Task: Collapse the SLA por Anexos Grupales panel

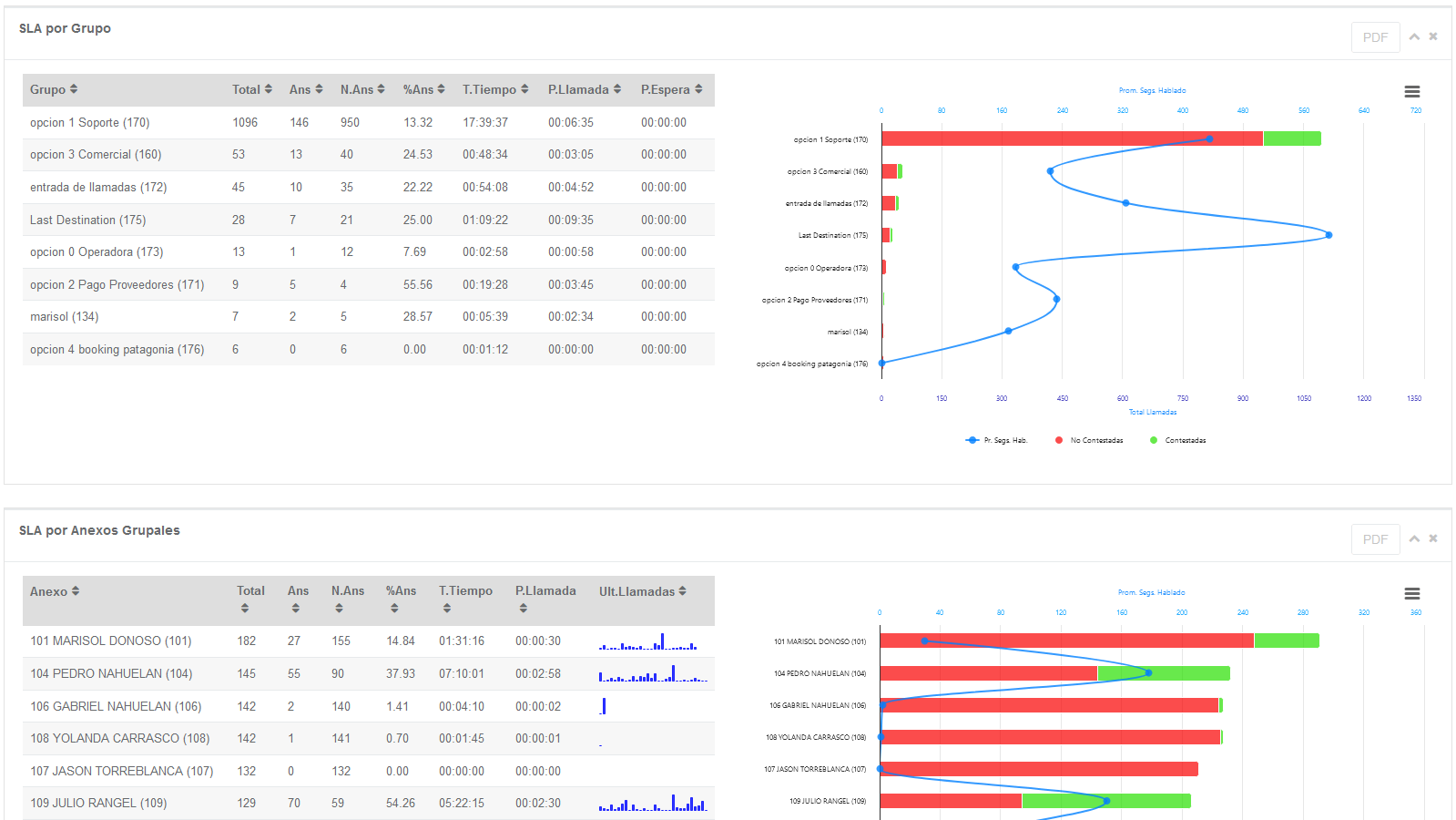Action: coord(1414,538)
